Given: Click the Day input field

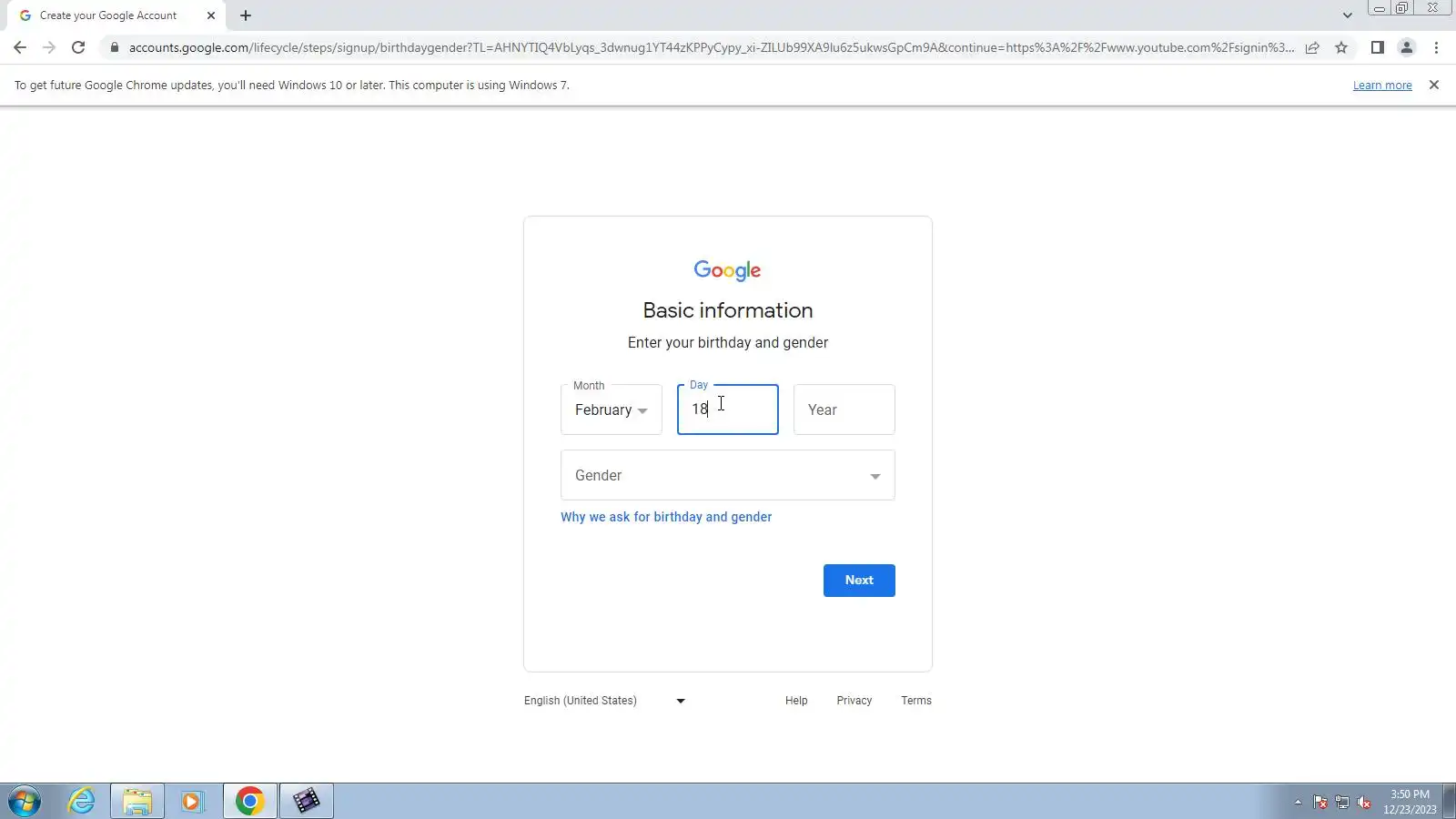Looking at the screenshot, I should click(728, 409).
